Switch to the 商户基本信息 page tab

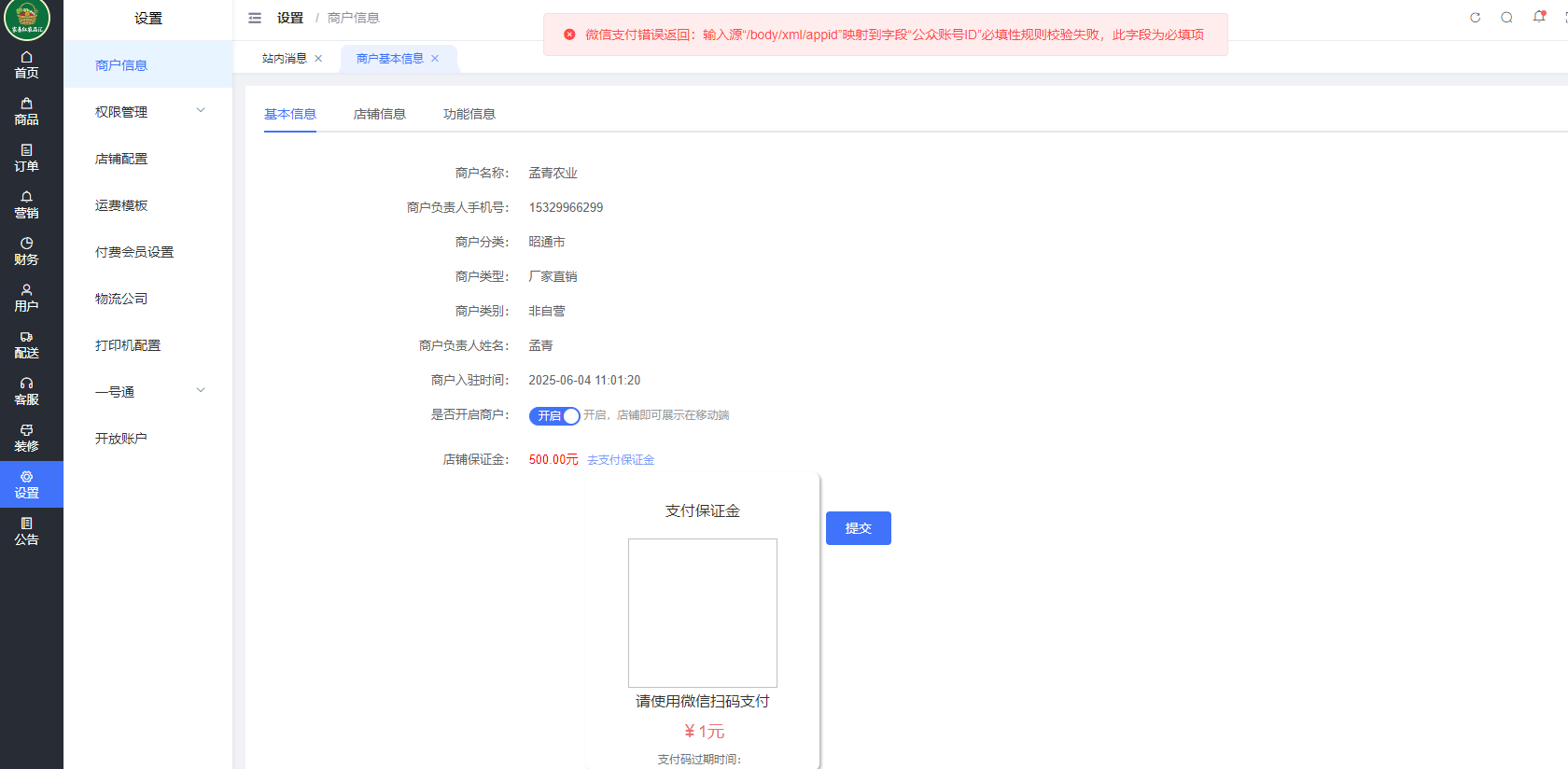390,58
